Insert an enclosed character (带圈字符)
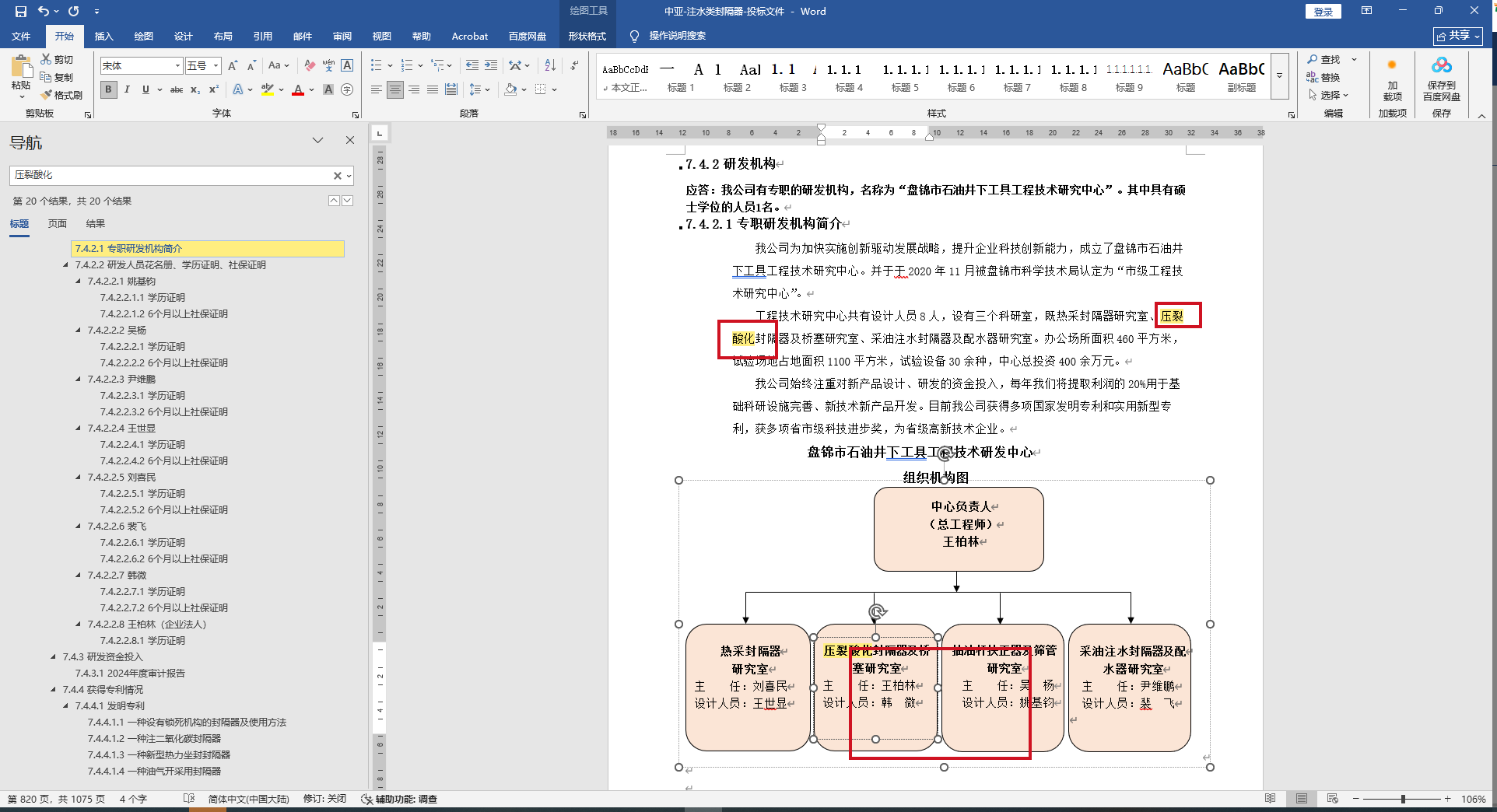 coord(347,89)
